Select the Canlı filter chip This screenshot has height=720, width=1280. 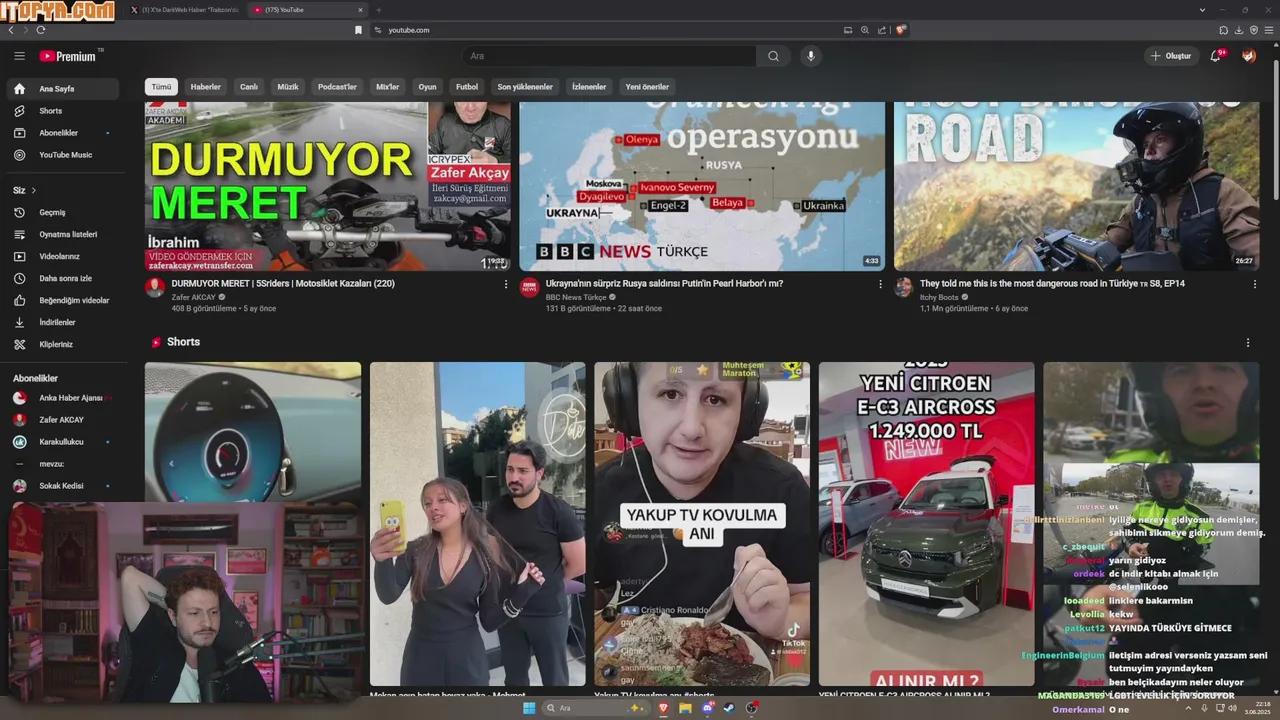click(249, 87)
